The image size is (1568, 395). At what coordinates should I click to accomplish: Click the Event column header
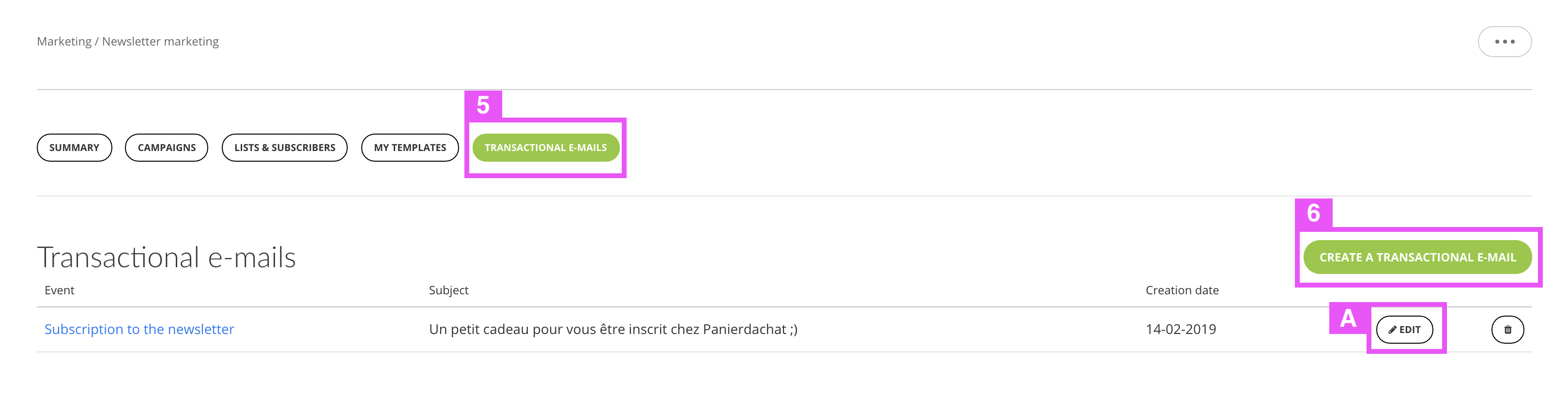coord(59,290)
